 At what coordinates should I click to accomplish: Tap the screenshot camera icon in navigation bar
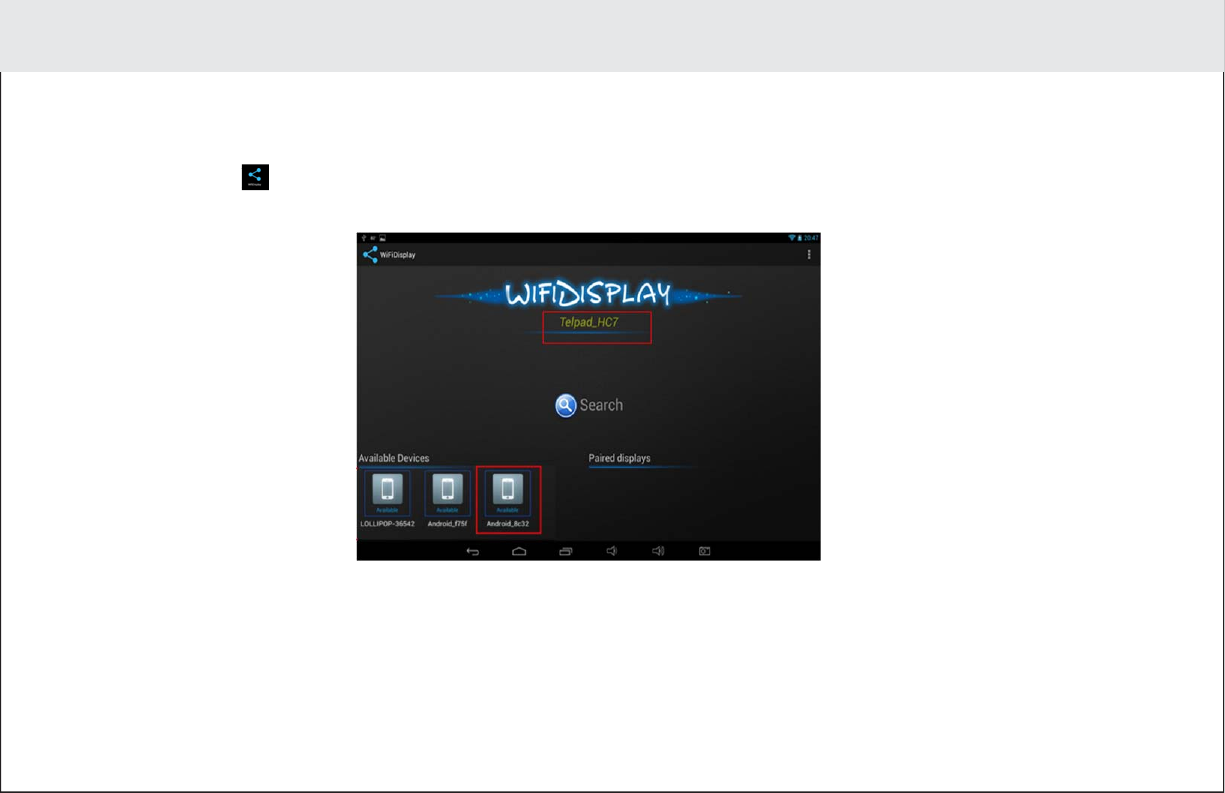tap(704, 551)
